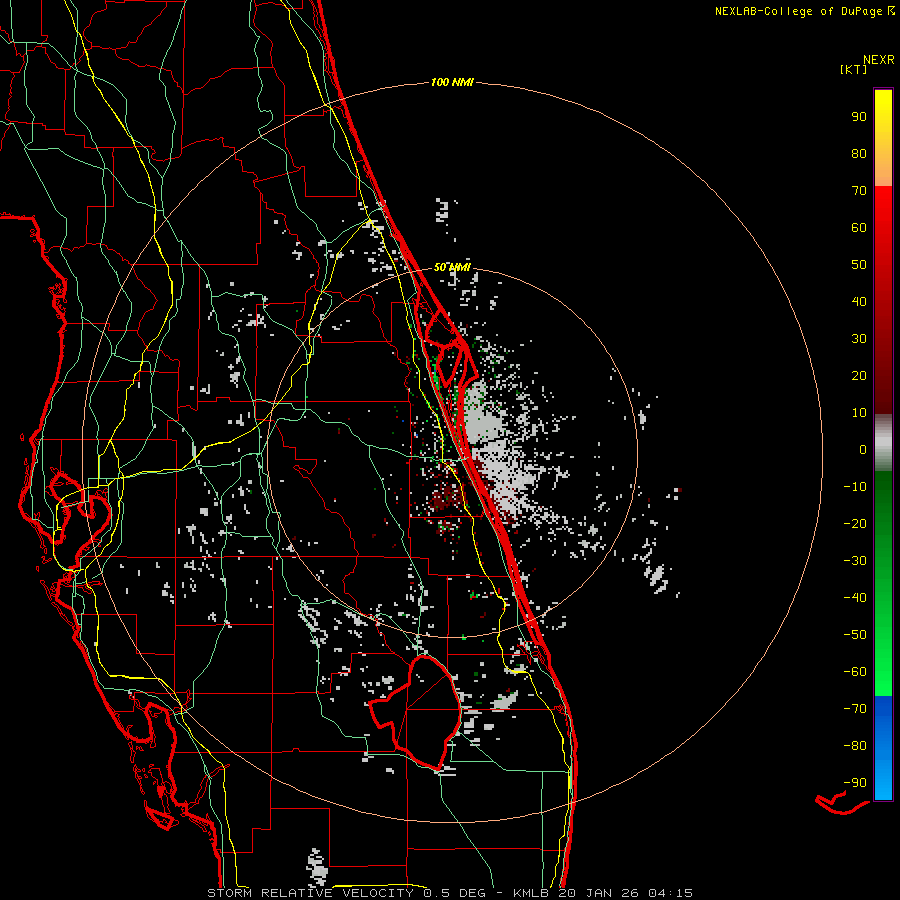Click the -60 value on the velocity scale
Image resolution: width=900 pixels, height=900 pixels.
pos(855,672)
